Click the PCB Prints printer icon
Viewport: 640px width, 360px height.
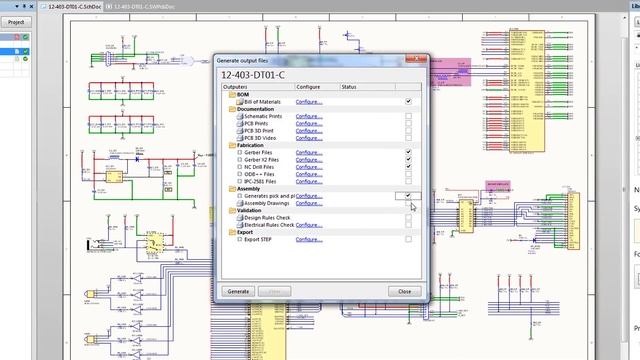[240, 124]
